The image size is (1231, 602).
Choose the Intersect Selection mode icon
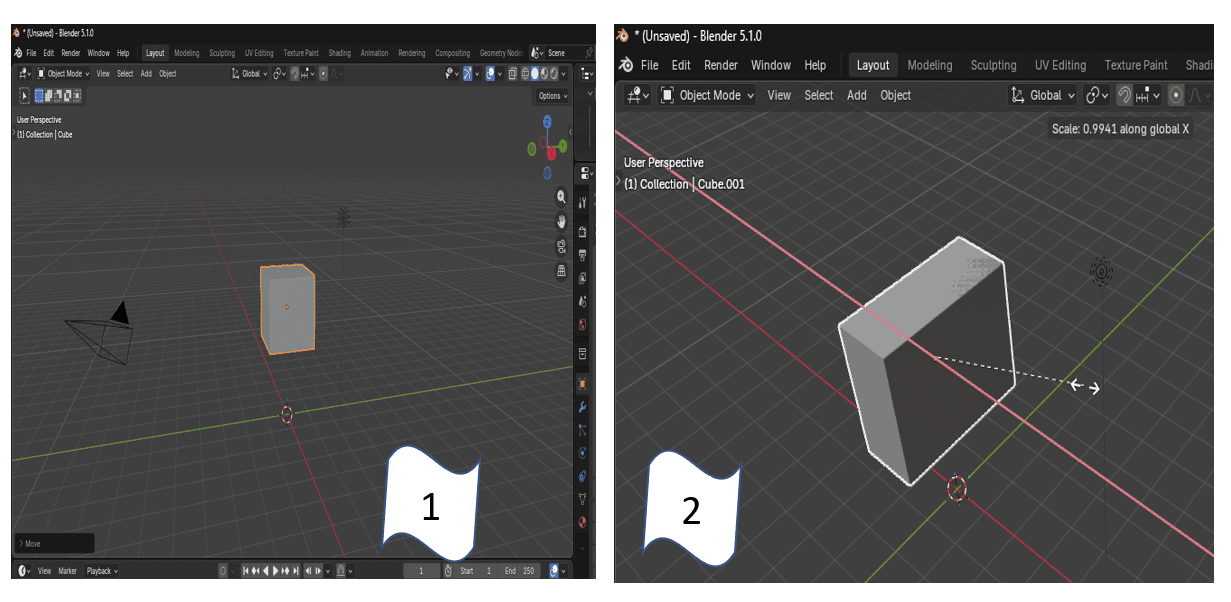click(77, 95)
